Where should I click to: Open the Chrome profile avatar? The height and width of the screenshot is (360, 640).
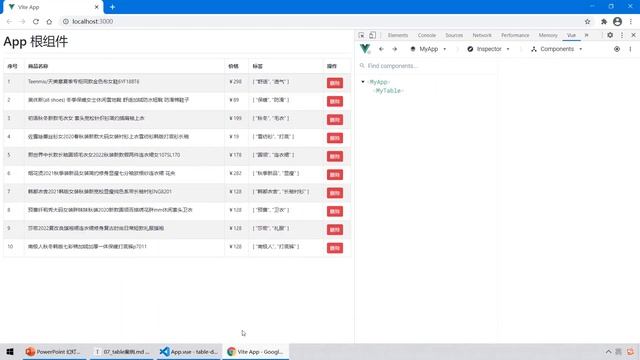(617, 22)
